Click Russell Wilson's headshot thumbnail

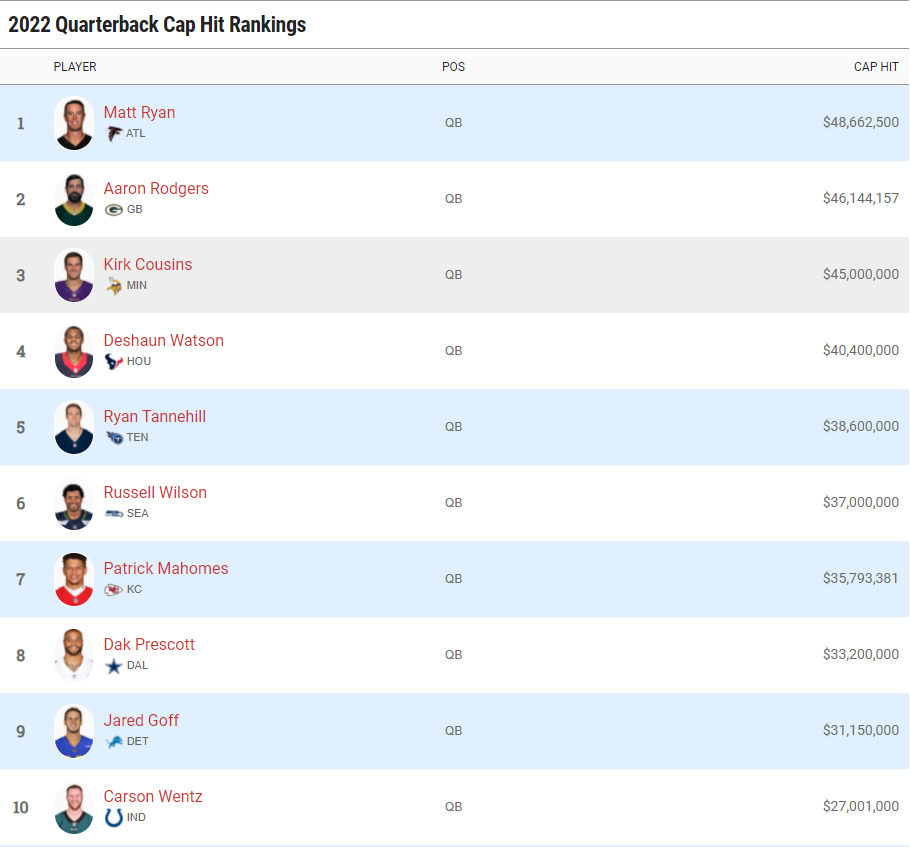point(74,504)
